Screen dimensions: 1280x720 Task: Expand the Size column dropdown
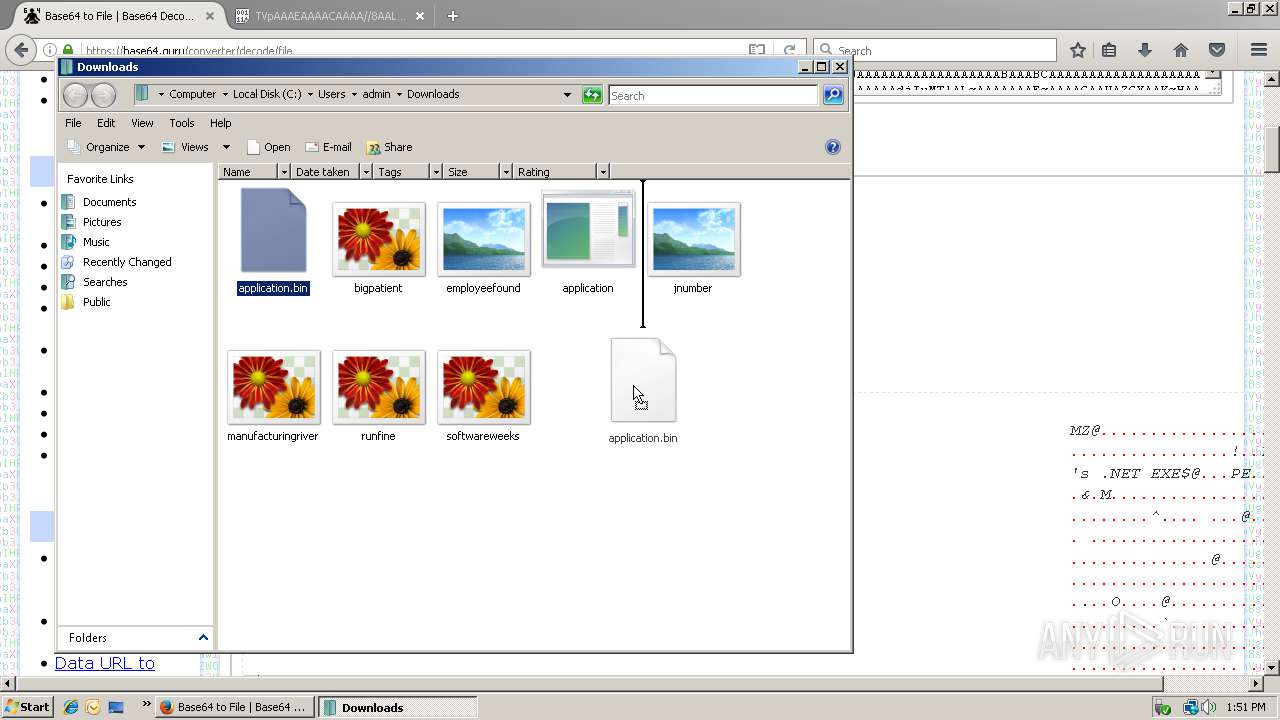[x=506, y=172]
